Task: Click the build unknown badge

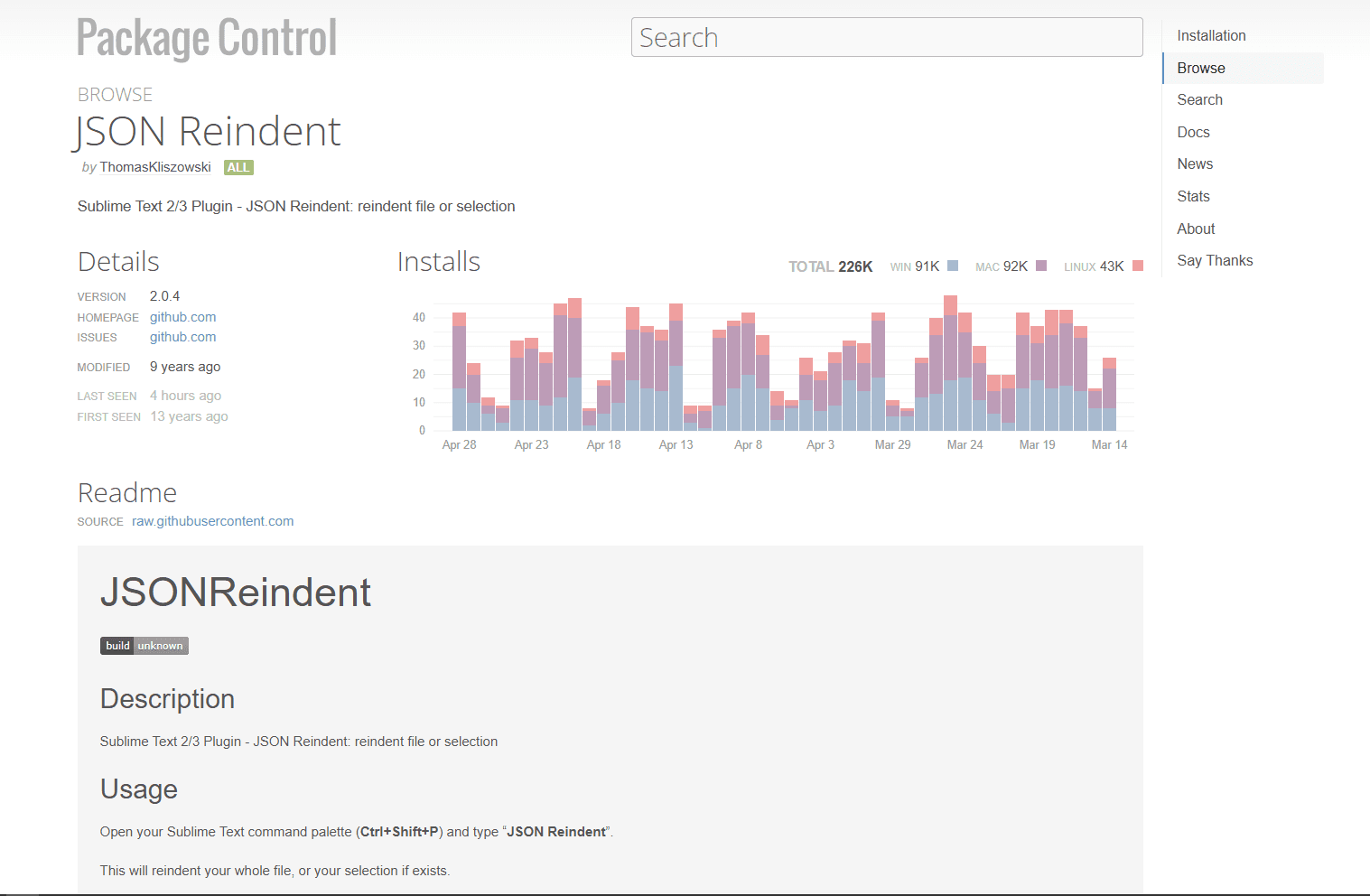Action: pyautogui.click(x=144, y=645)
